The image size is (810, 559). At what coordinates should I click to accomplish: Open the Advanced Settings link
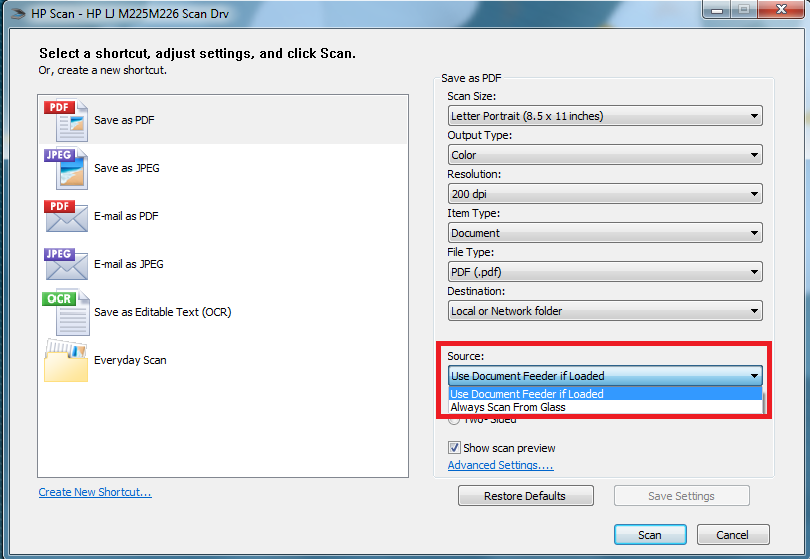click(x=500, y=465)
